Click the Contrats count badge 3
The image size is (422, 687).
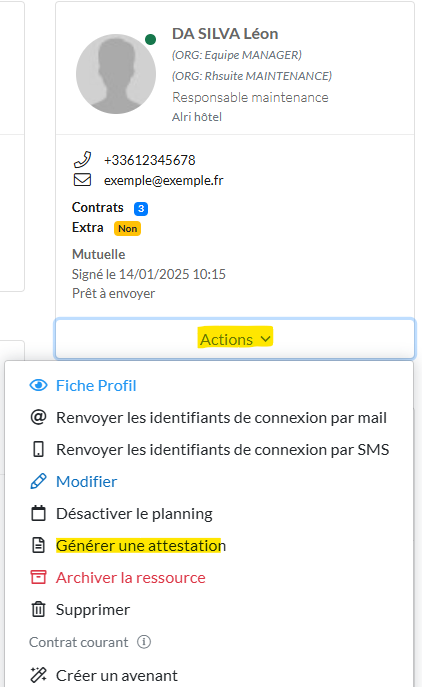(141, 209)
